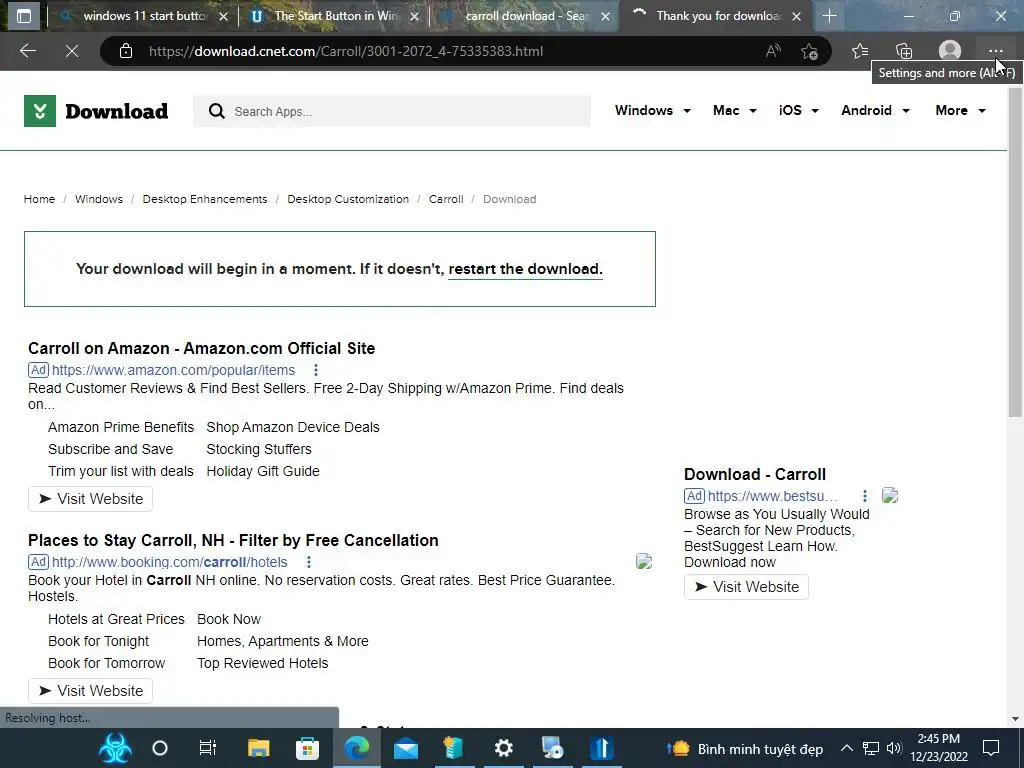1024x768 pixels.
Task: Expand the Windows dropdown menu
Action: (x=652, y=110)
